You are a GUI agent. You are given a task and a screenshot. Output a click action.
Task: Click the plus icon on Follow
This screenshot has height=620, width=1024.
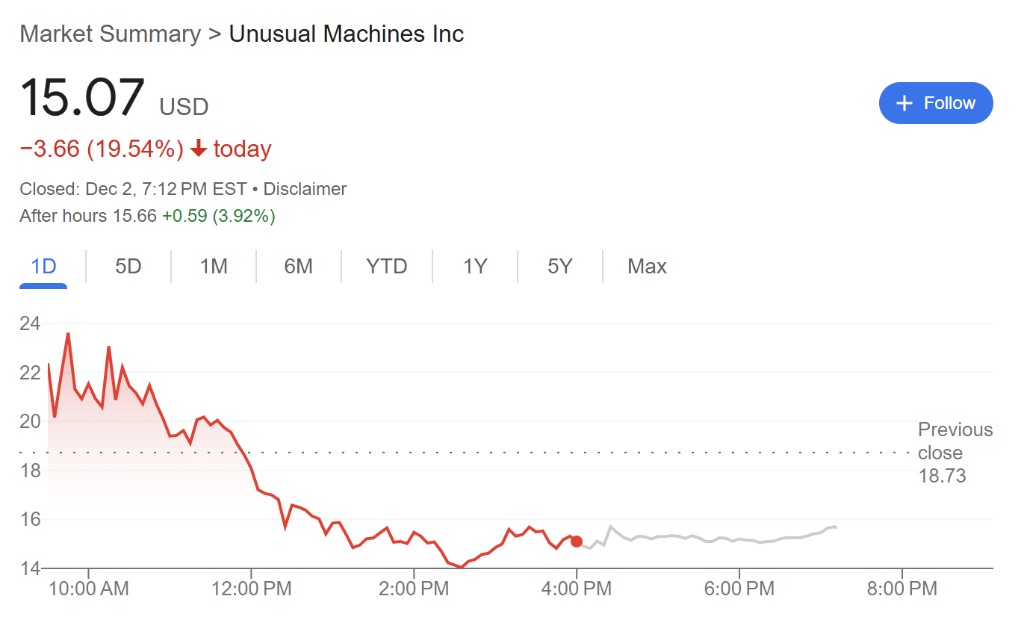905,103
